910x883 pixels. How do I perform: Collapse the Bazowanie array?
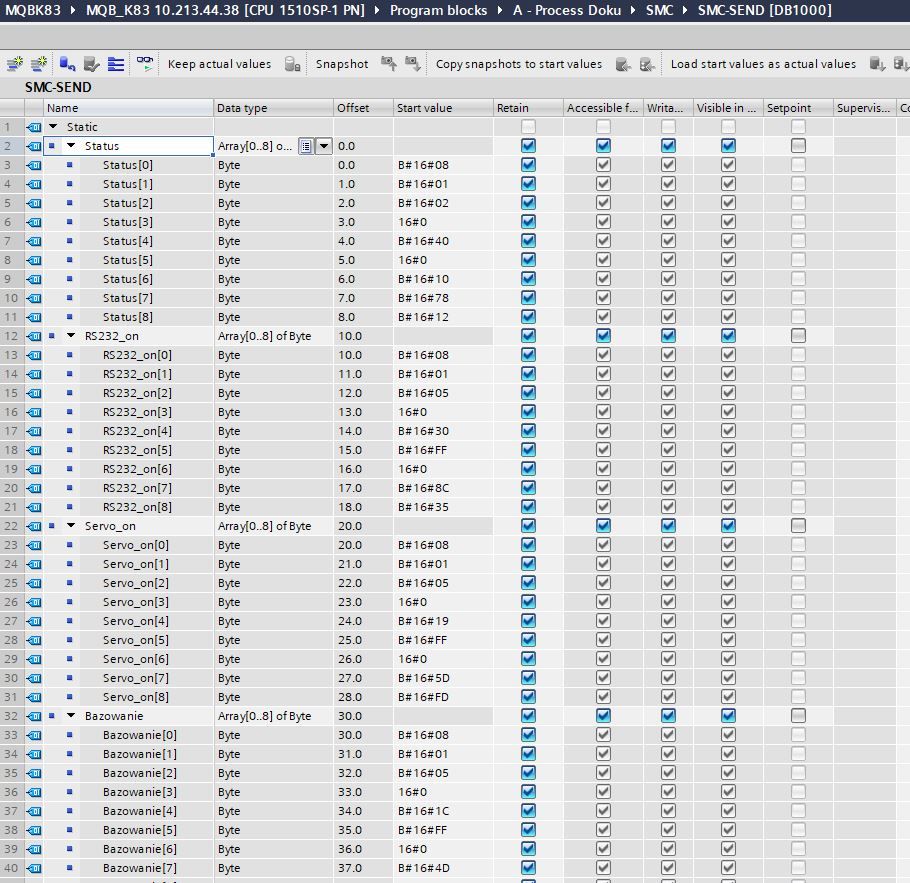click(x=71, y=716)
